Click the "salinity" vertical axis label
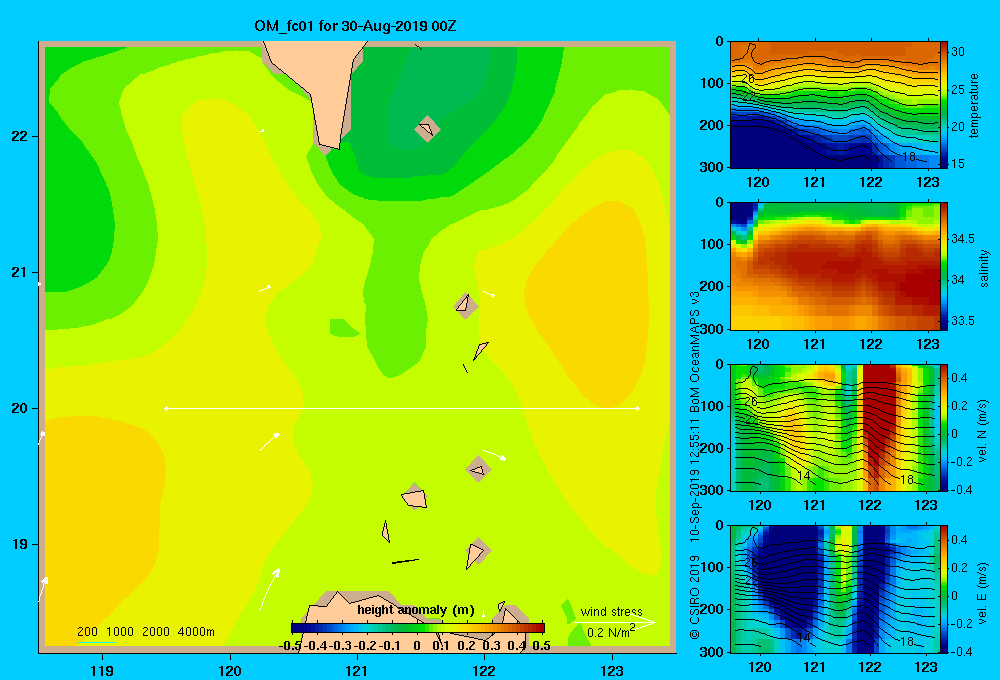1000x680 pixels. 984,268
